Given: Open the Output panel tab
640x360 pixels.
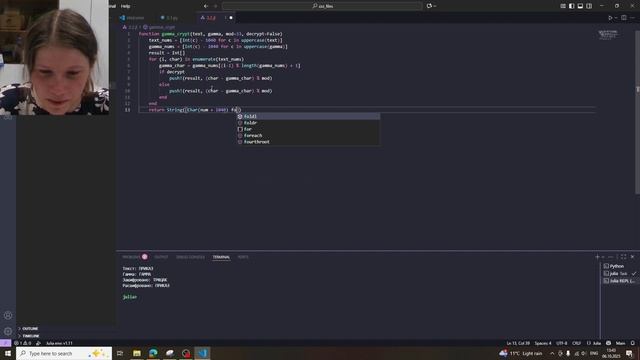Looking at the screenshot, I should point(161,257).
